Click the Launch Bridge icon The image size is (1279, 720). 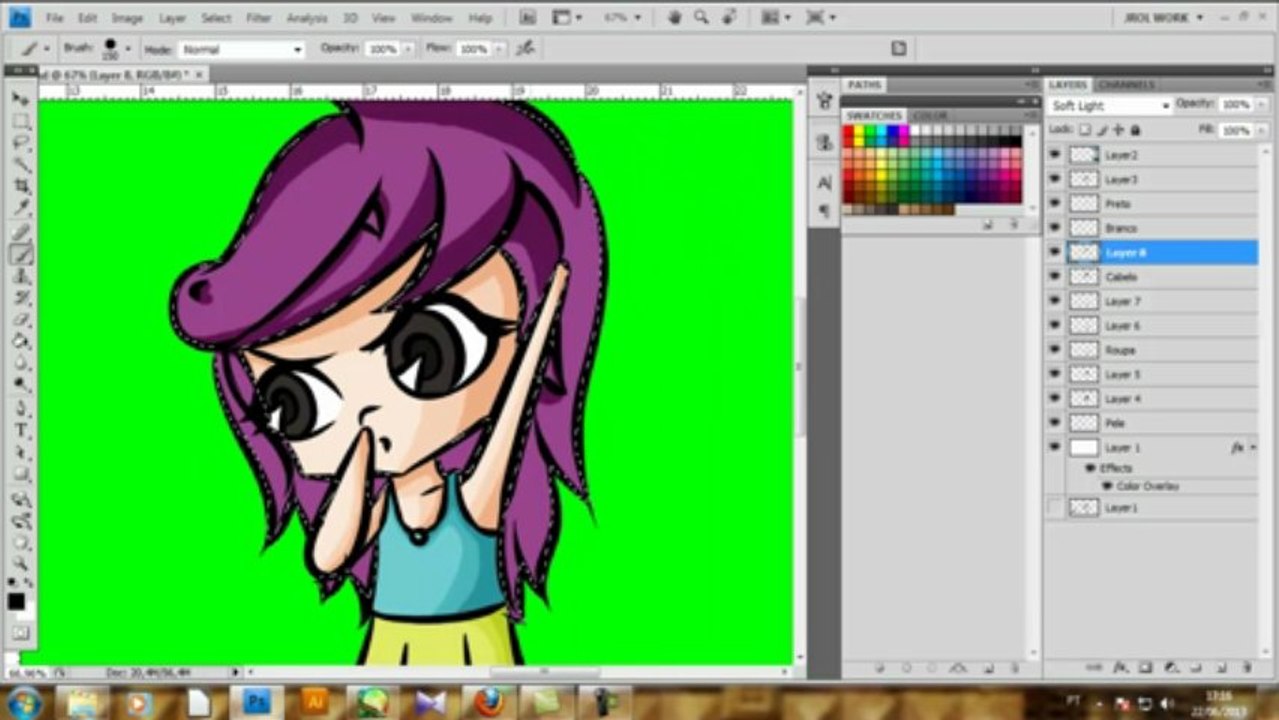click(x=527, y=17)
